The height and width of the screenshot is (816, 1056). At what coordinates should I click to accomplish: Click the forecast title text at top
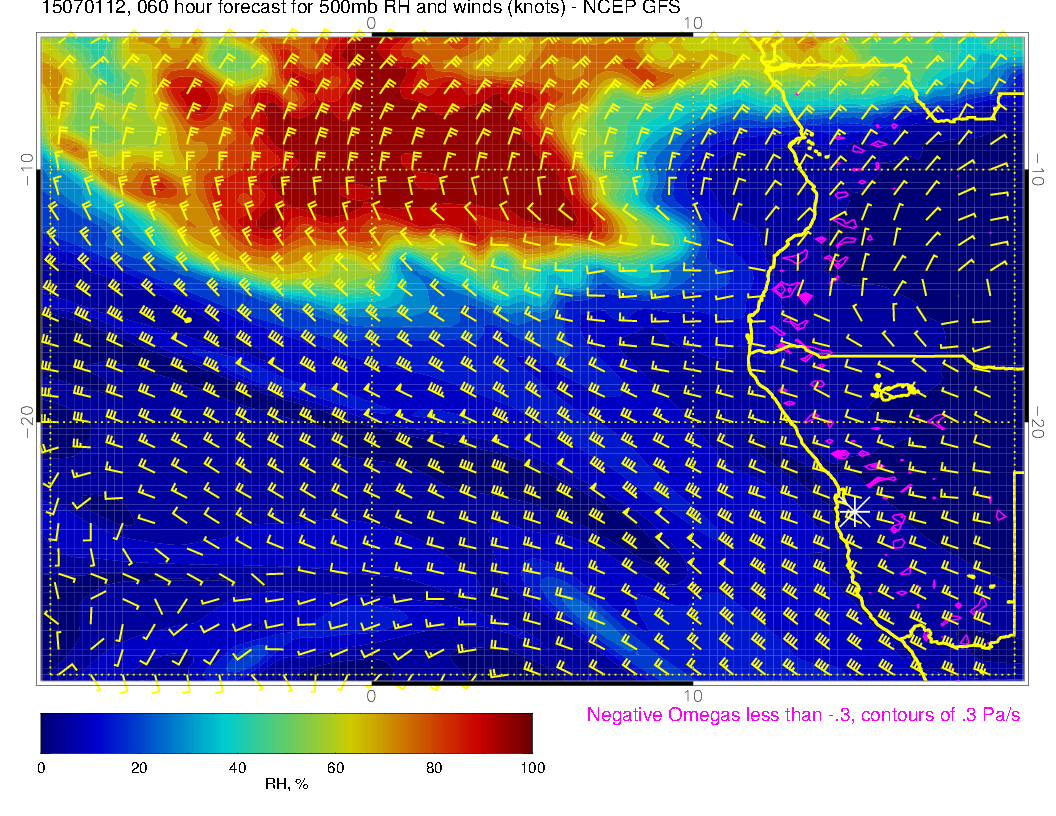coord(361,8)
